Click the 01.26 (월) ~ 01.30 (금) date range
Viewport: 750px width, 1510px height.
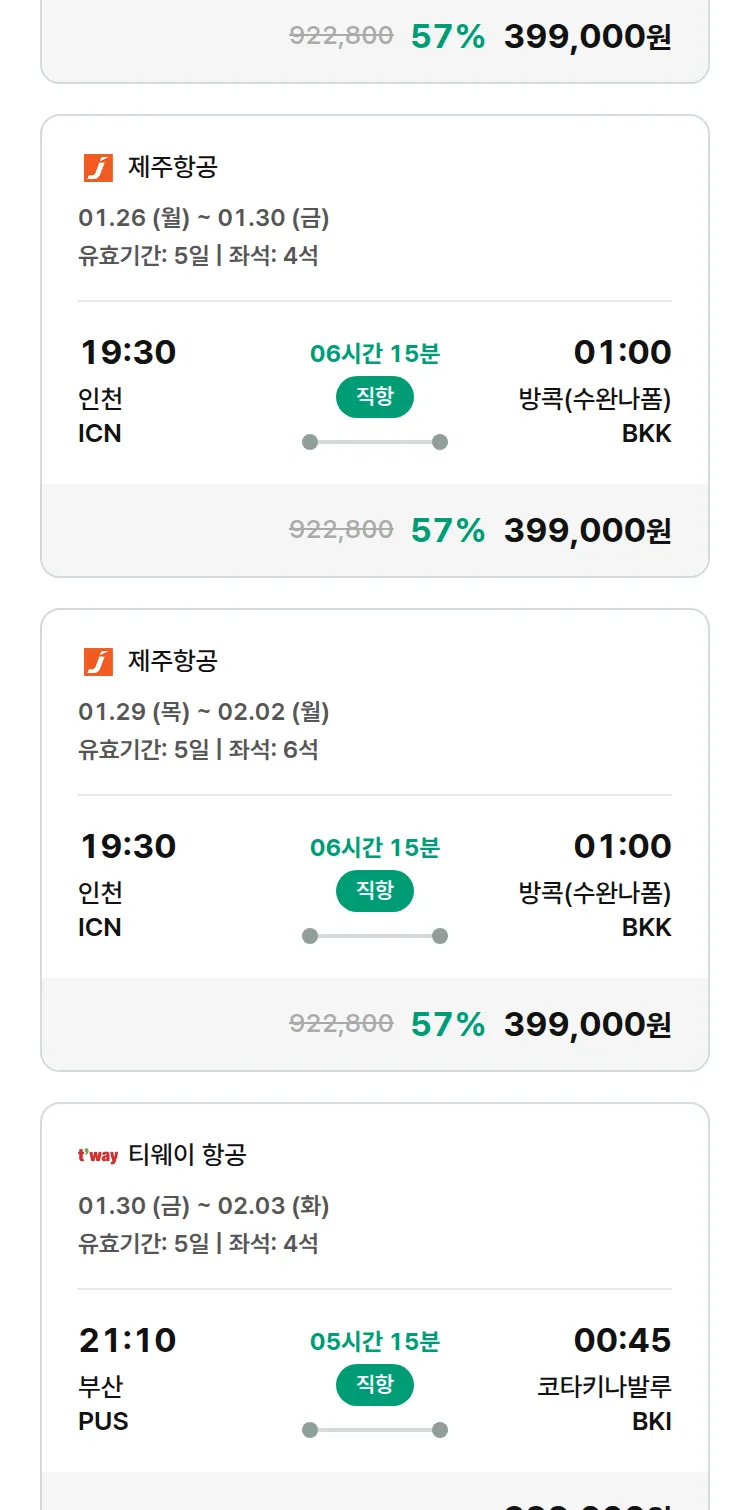coord(204,218)
